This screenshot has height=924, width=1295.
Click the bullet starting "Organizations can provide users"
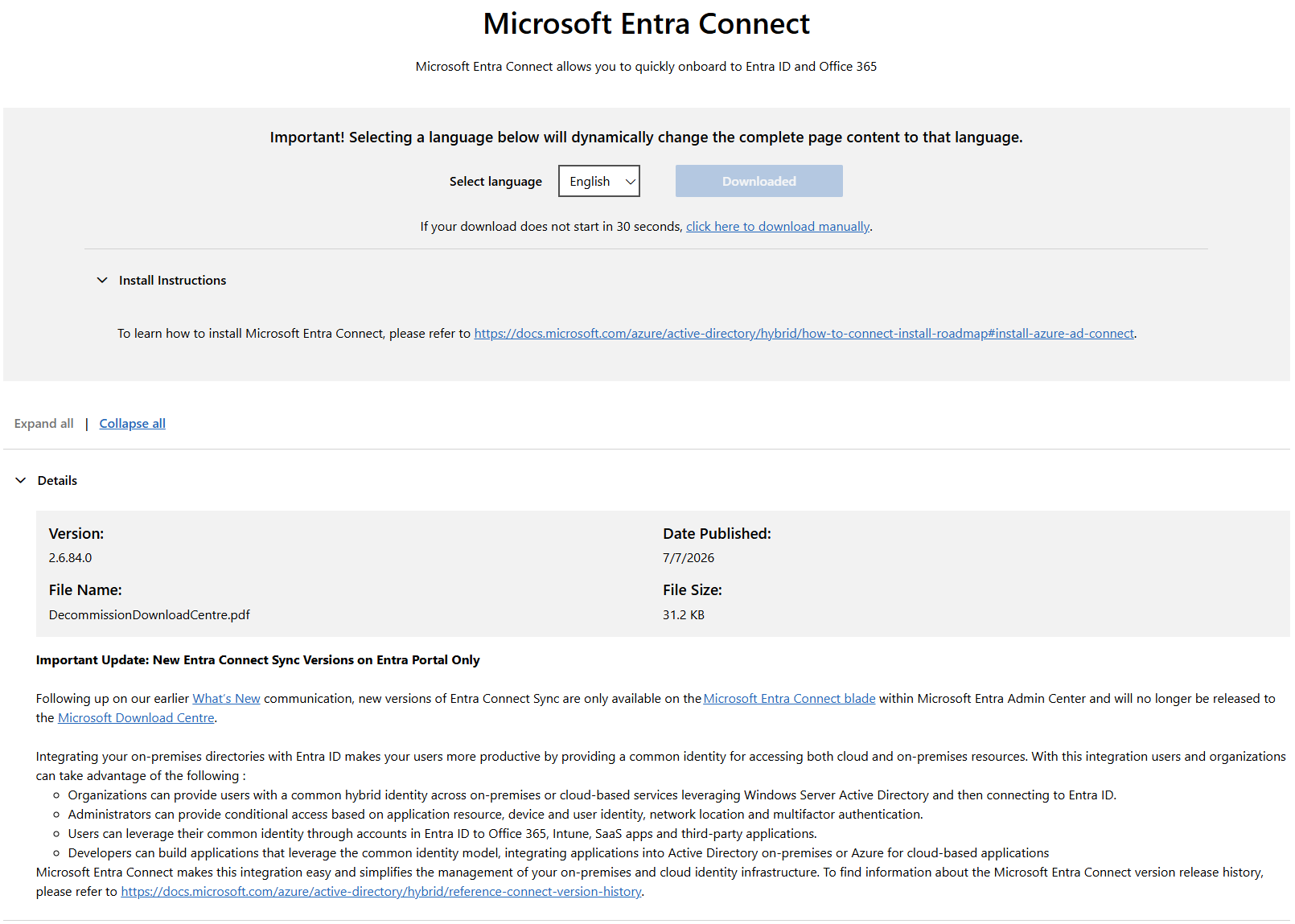click(592, 795)
